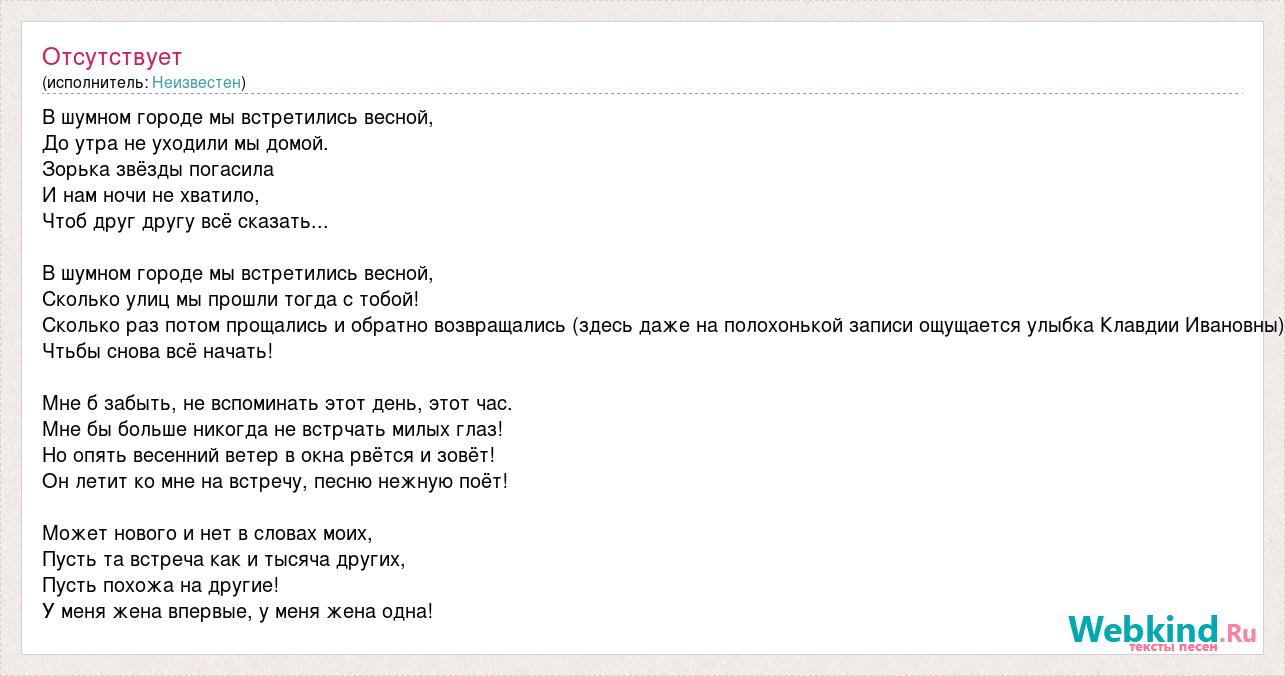Click the line Чтоб друг другу всё сказать

coord(185,222)
